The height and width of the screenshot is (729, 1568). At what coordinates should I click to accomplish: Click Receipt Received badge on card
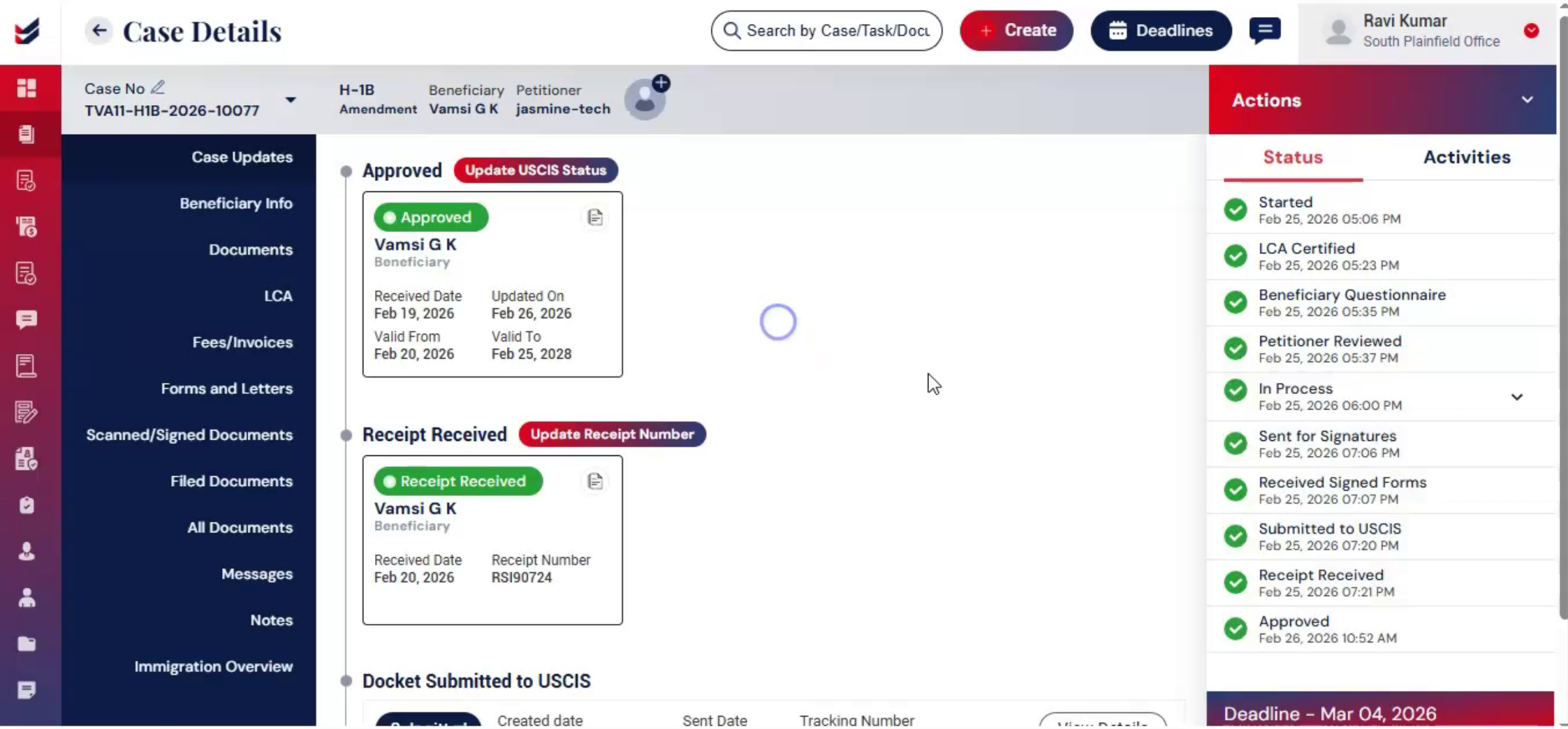(x=458, y=481)
